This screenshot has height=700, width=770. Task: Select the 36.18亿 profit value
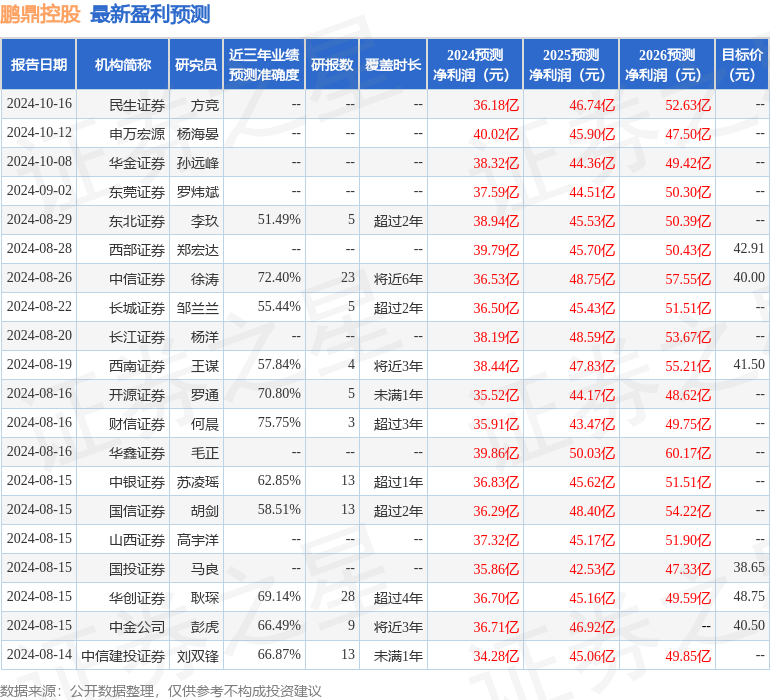(x=496, y=105)
